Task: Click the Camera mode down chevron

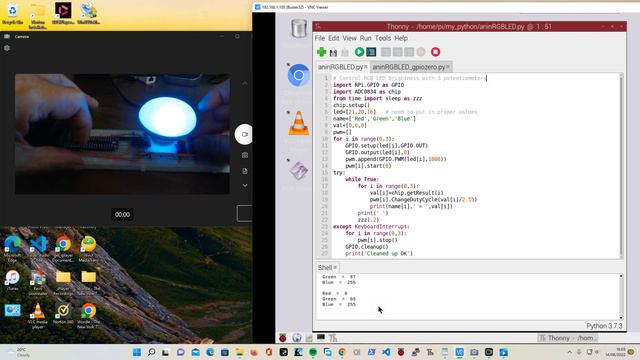Action: click(x=244, y=186)
